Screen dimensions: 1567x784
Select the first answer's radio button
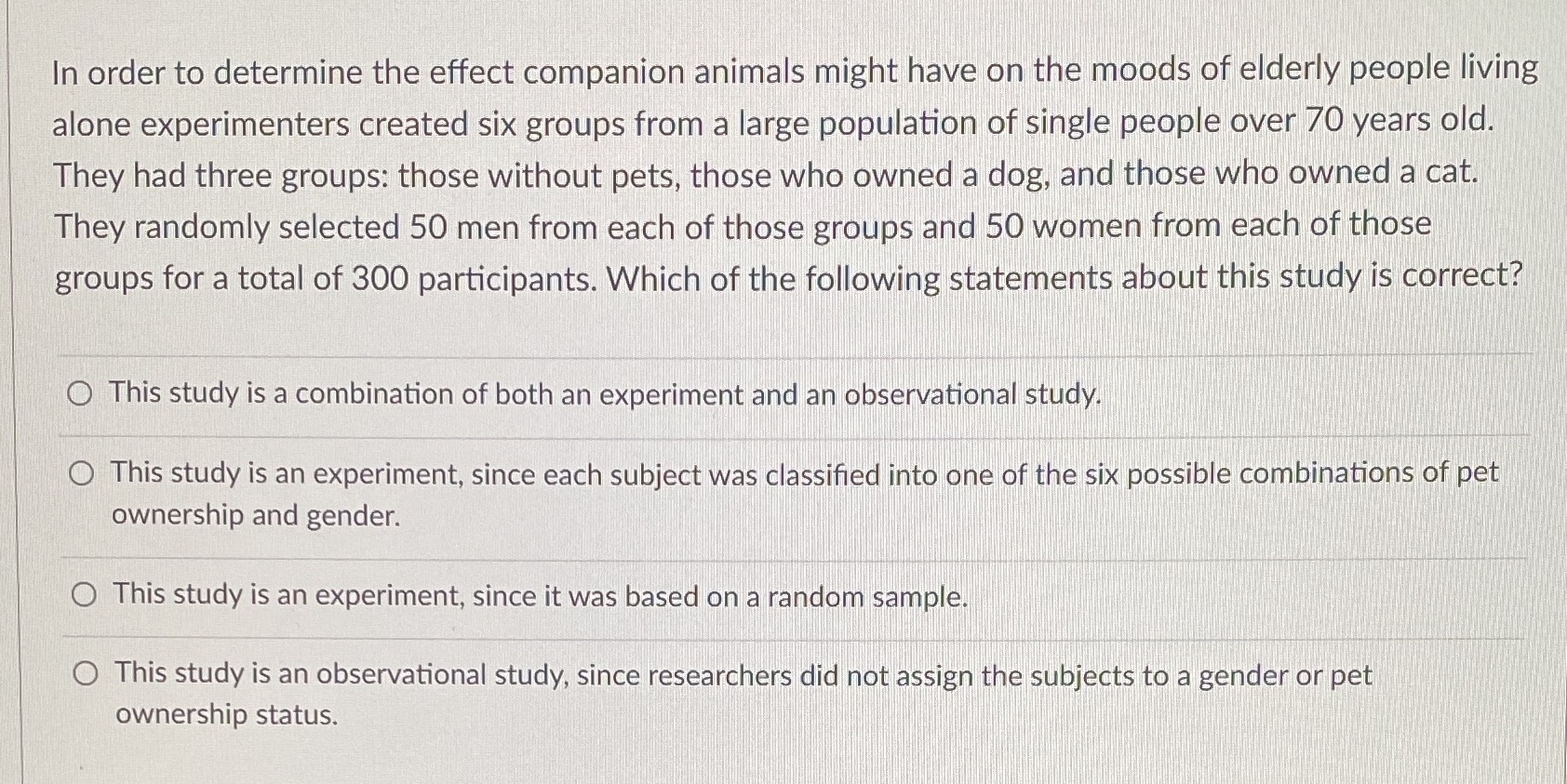coord(82,394)
